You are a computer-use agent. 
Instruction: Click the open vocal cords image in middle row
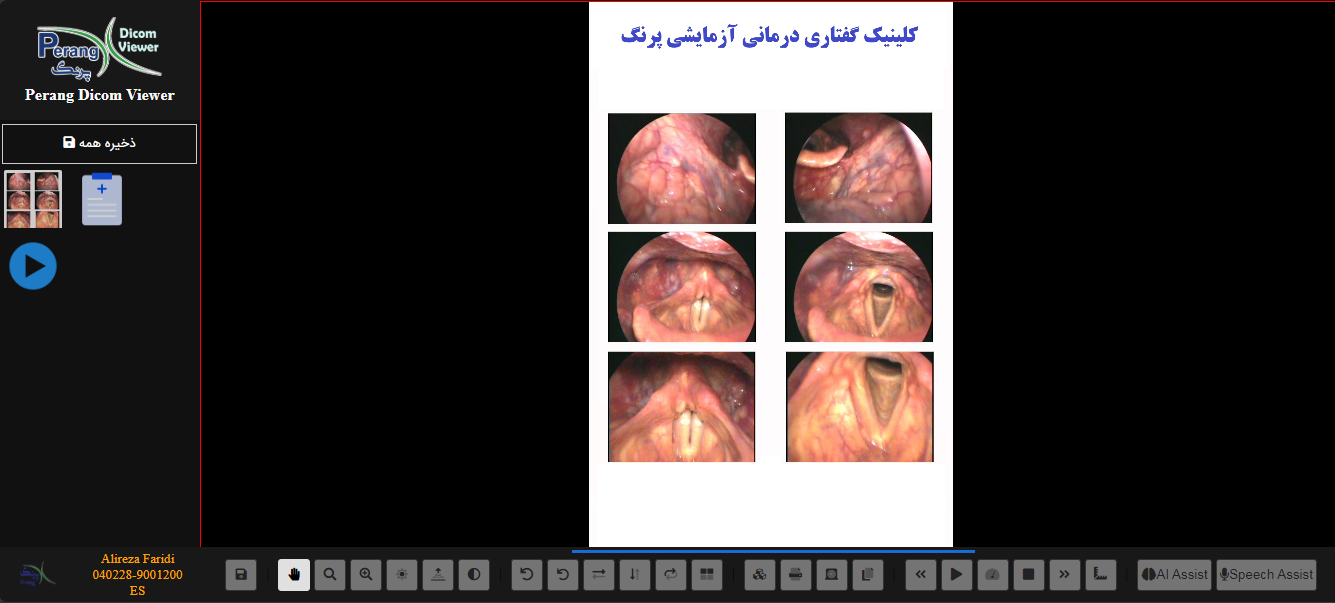(x=859, y=287)
